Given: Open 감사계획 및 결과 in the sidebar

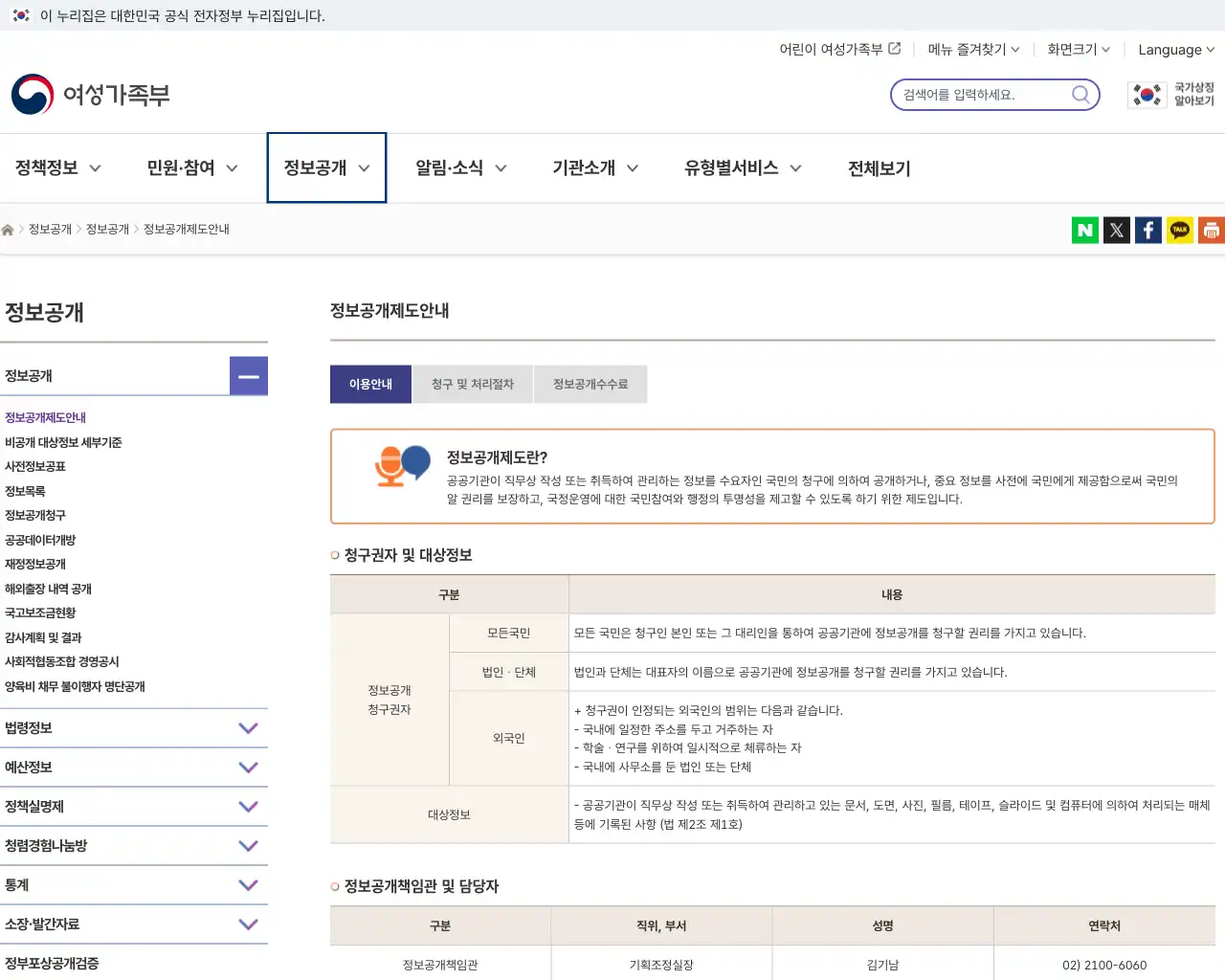Looking at the screenshot, I should 43,638.
